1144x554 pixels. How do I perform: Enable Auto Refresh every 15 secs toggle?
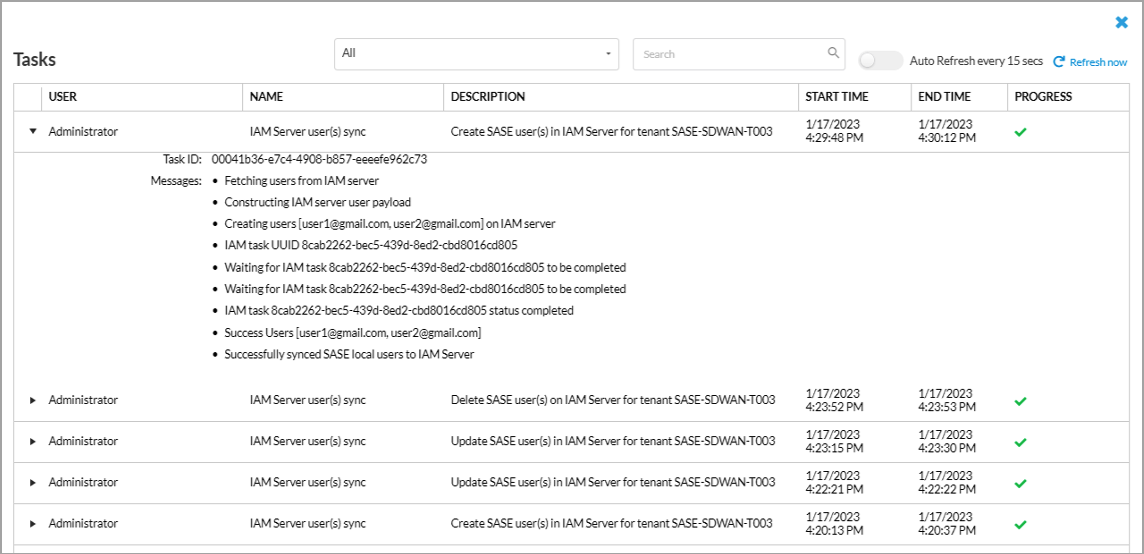[x=880, y=61]
